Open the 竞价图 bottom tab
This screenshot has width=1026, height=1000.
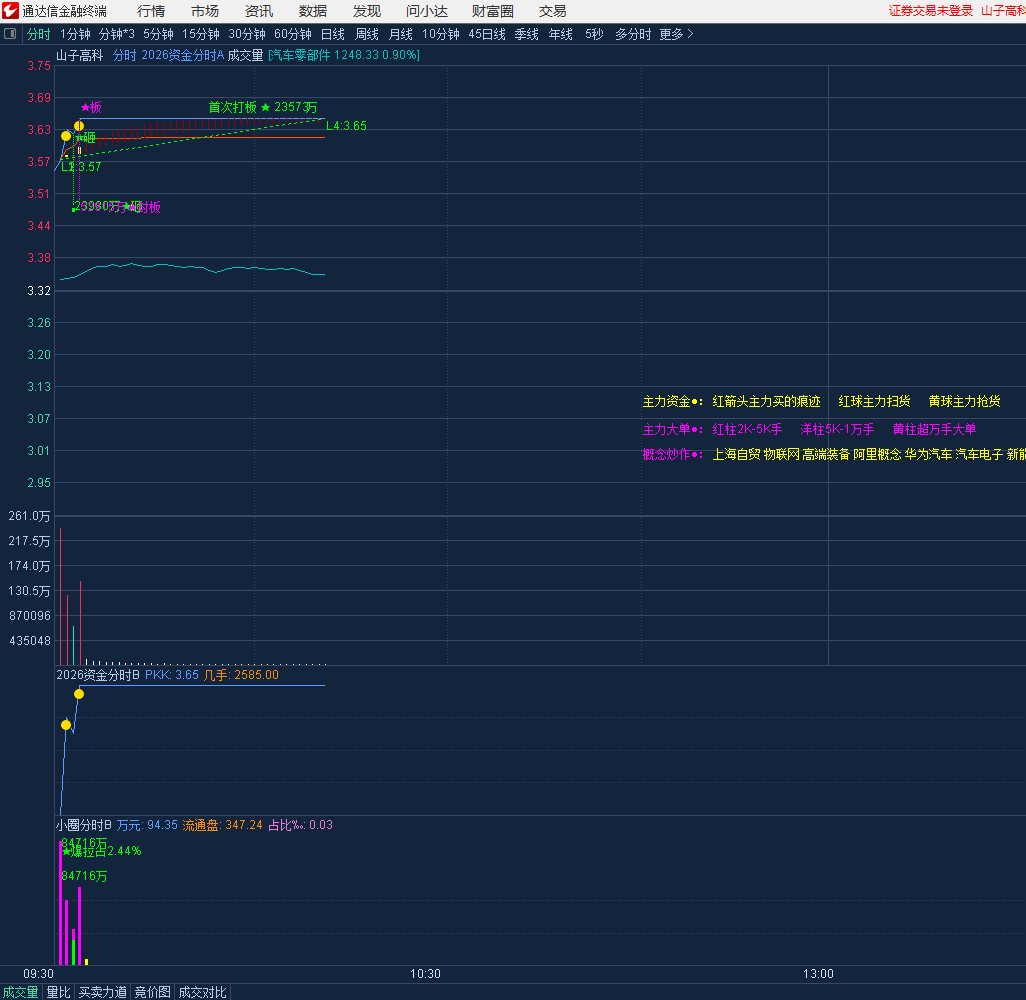152,992
